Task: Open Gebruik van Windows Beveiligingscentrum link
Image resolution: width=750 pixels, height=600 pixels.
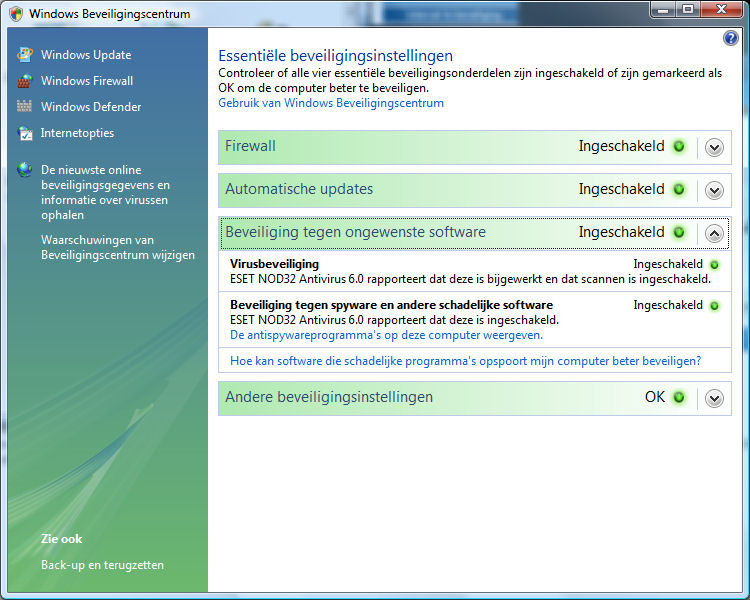Action: (331, 103)
